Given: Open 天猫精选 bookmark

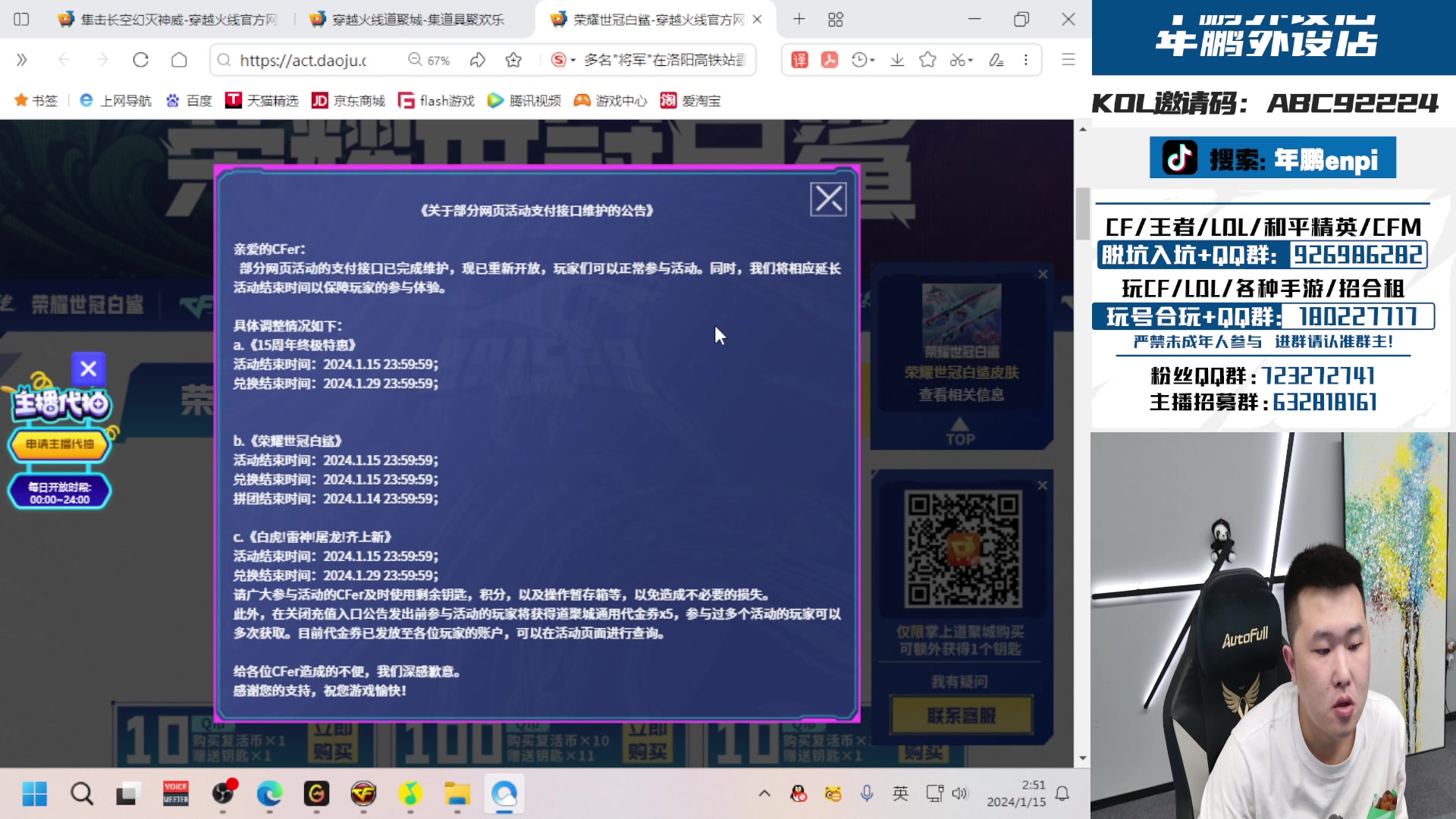Looking at the screenshot, I should coord(262,101).
